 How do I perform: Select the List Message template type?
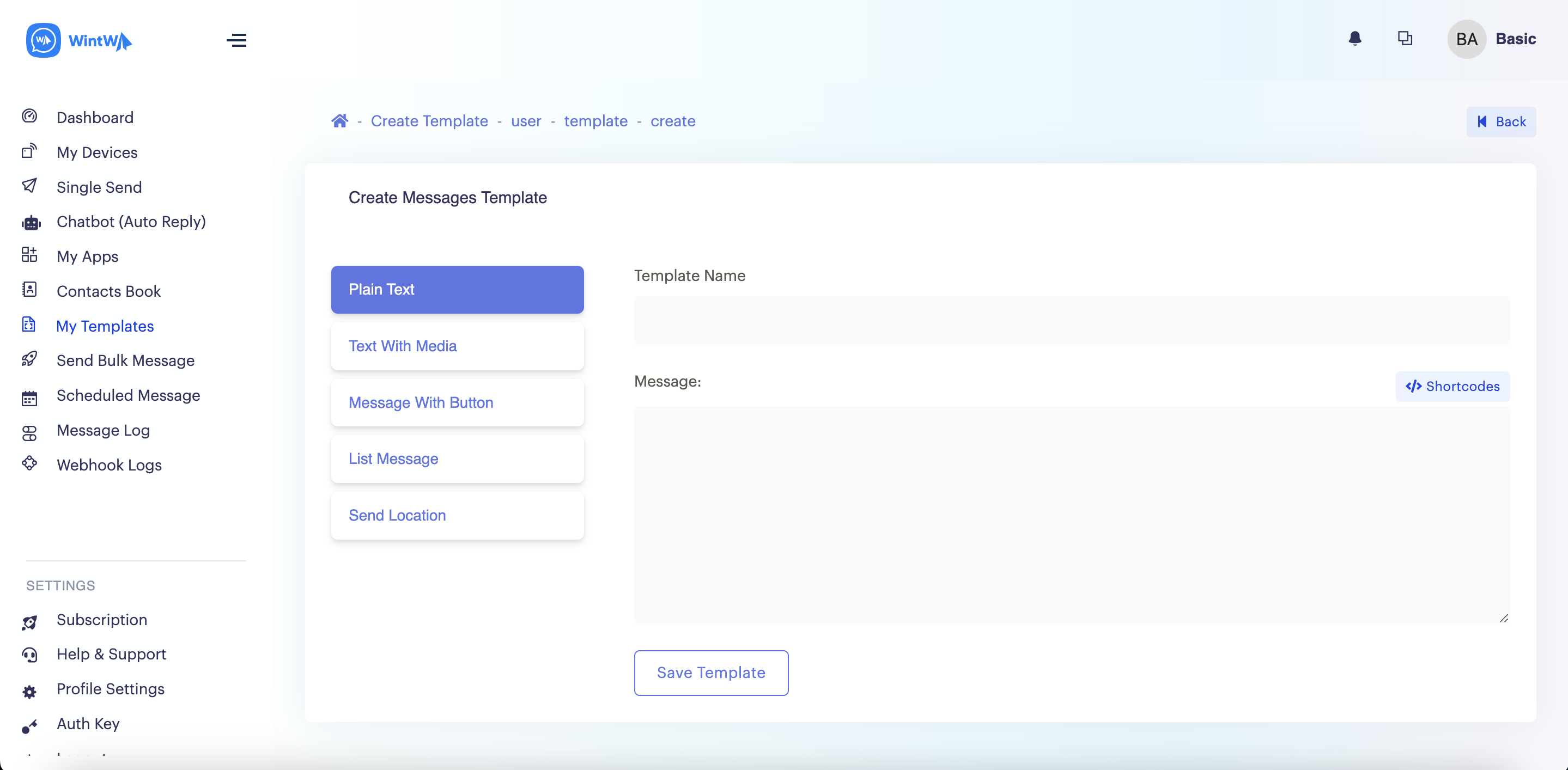click(x=457, y=459)
